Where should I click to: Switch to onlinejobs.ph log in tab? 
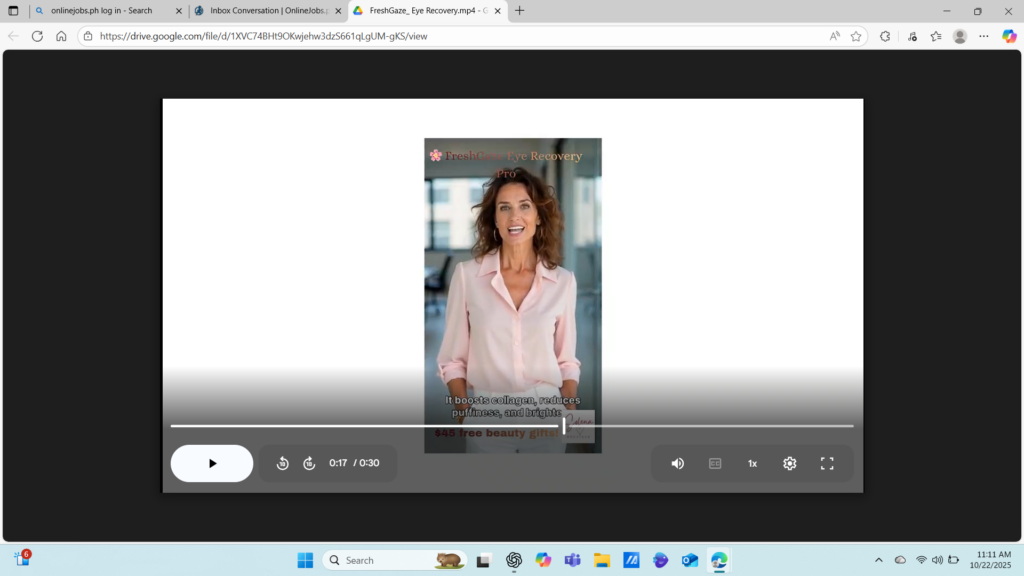pos(101,10)
